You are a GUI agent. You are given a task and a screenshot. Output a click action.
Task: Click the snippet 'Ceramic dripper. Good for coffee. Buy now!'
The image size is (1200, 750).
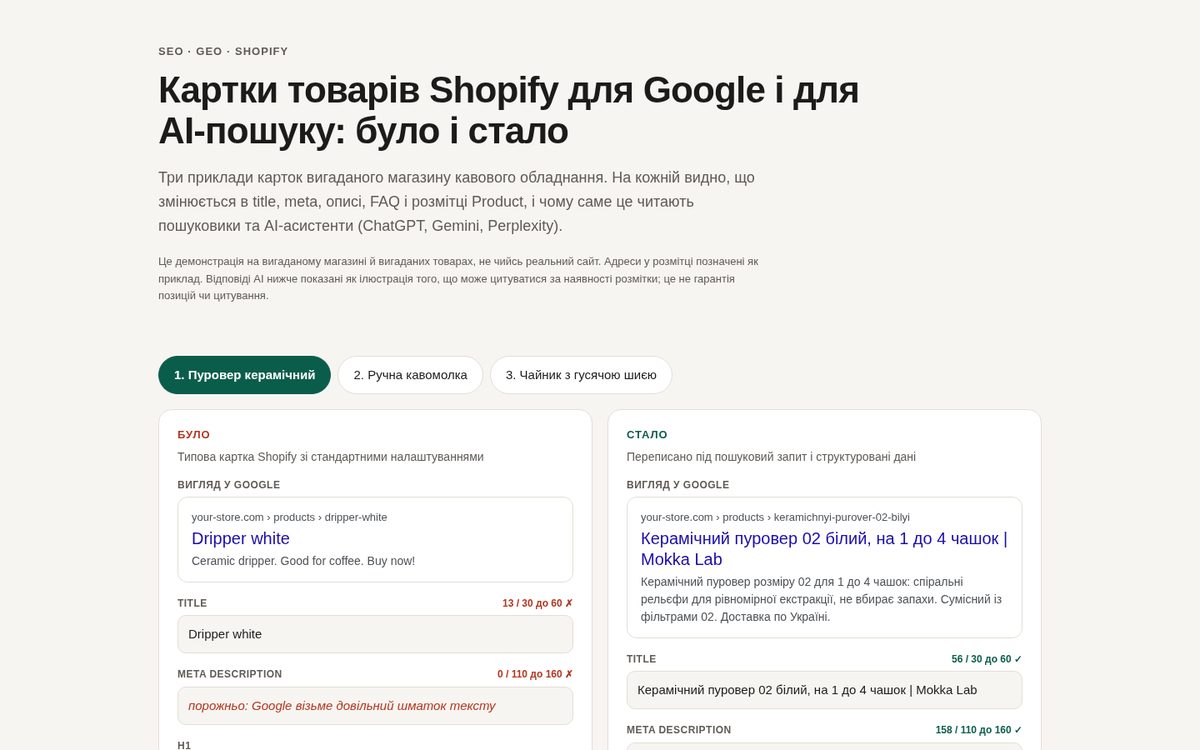tap(303, 561)
